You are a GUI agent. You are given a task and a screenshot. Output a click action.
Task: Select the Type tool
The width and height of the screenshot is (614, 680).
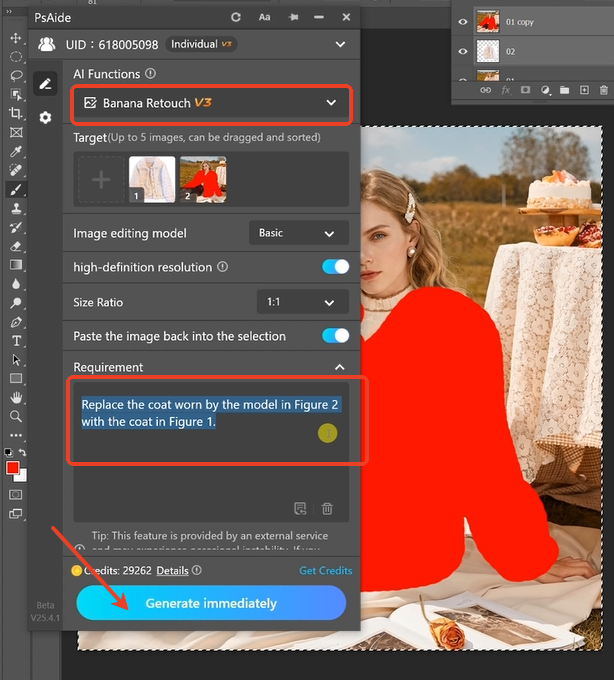pyautogui.click(x=16, y=341)
